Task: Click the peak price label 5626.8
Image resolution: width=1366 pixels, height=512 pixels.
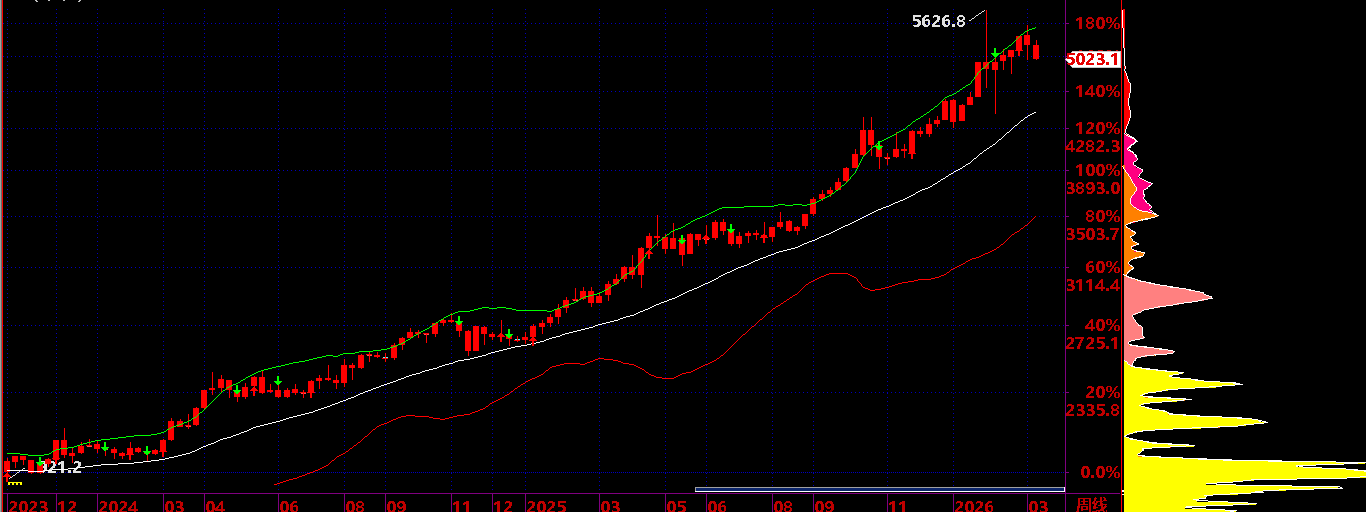Action: coord(939,21)
